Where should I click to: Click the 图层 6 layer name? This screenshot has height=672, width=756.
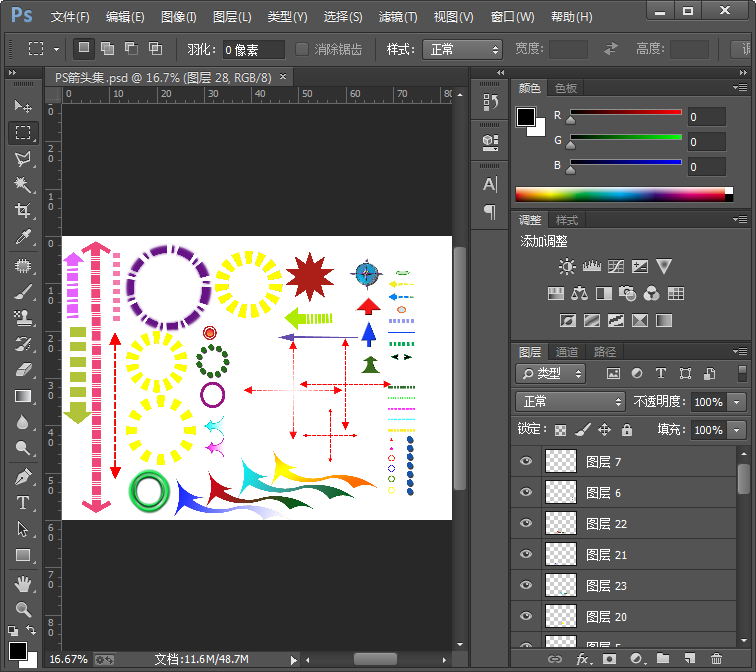coord(604,493)
